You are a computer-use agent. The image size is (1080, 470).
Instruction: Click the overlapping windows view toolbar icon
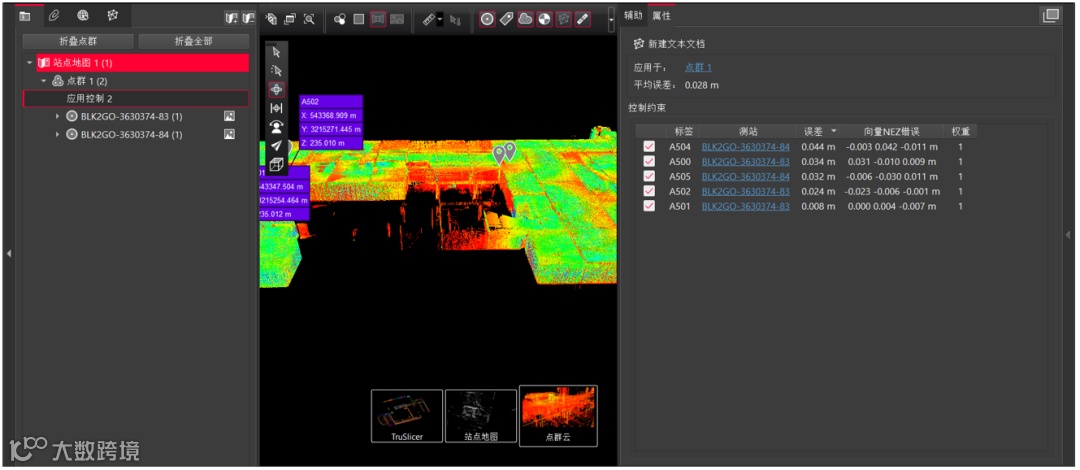[290, 19]
